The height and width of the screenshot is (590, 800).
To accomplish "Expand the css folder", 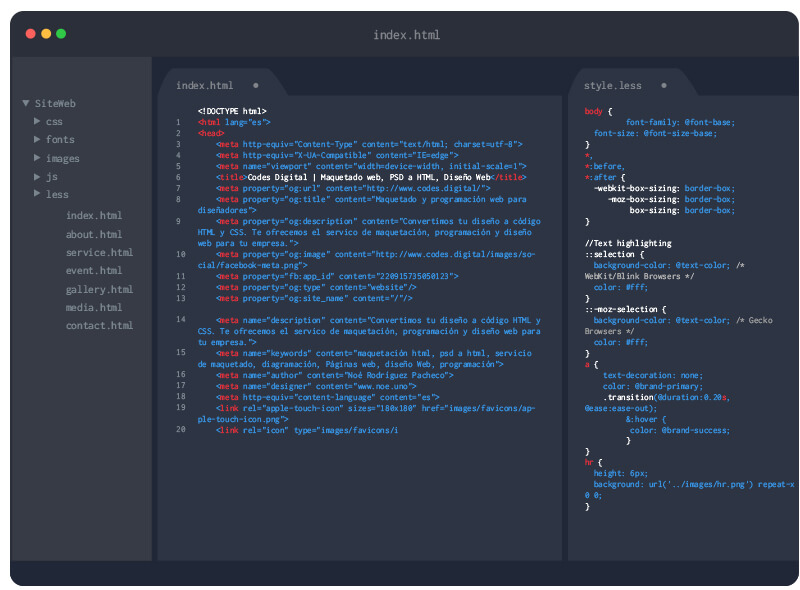I will click(38, 121).
